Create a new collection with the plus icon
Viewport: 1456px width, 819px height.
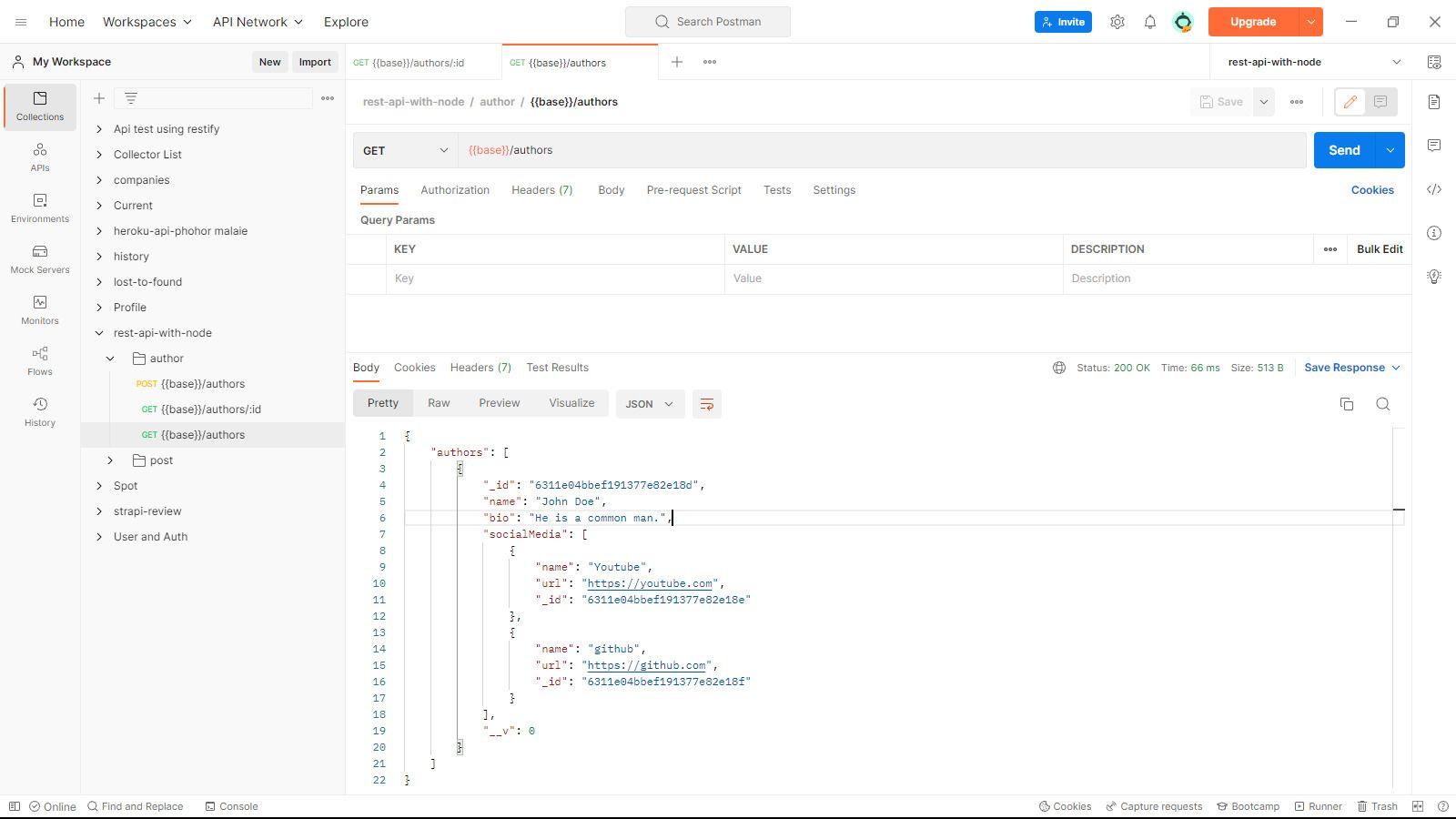99,98
